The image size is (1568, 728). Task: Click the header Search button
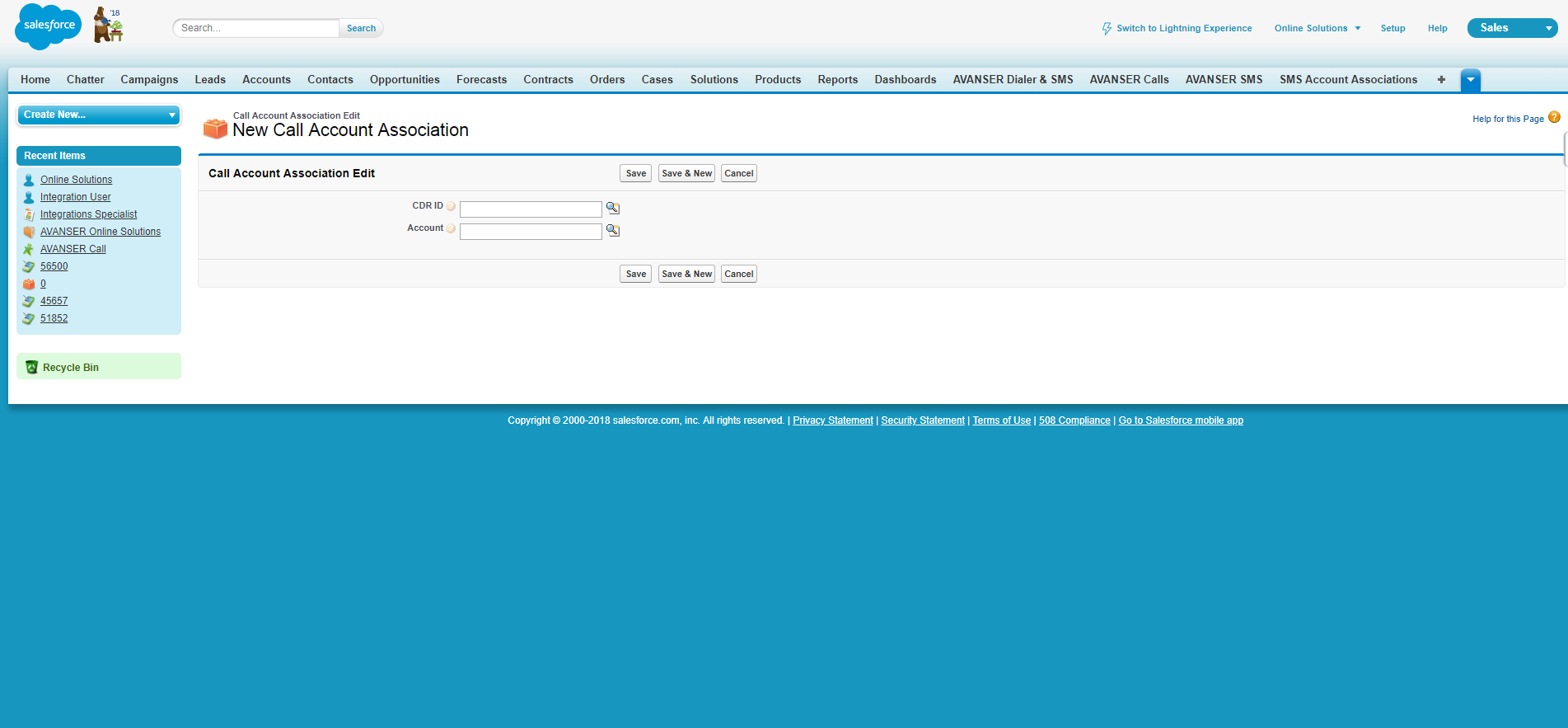pos(361,28)
